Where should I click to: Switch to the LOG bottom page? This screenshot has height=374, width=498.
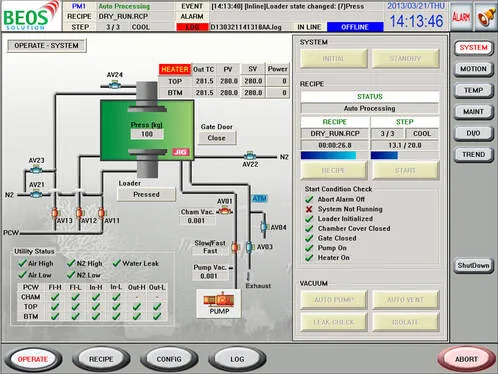(x=237, y=359)
